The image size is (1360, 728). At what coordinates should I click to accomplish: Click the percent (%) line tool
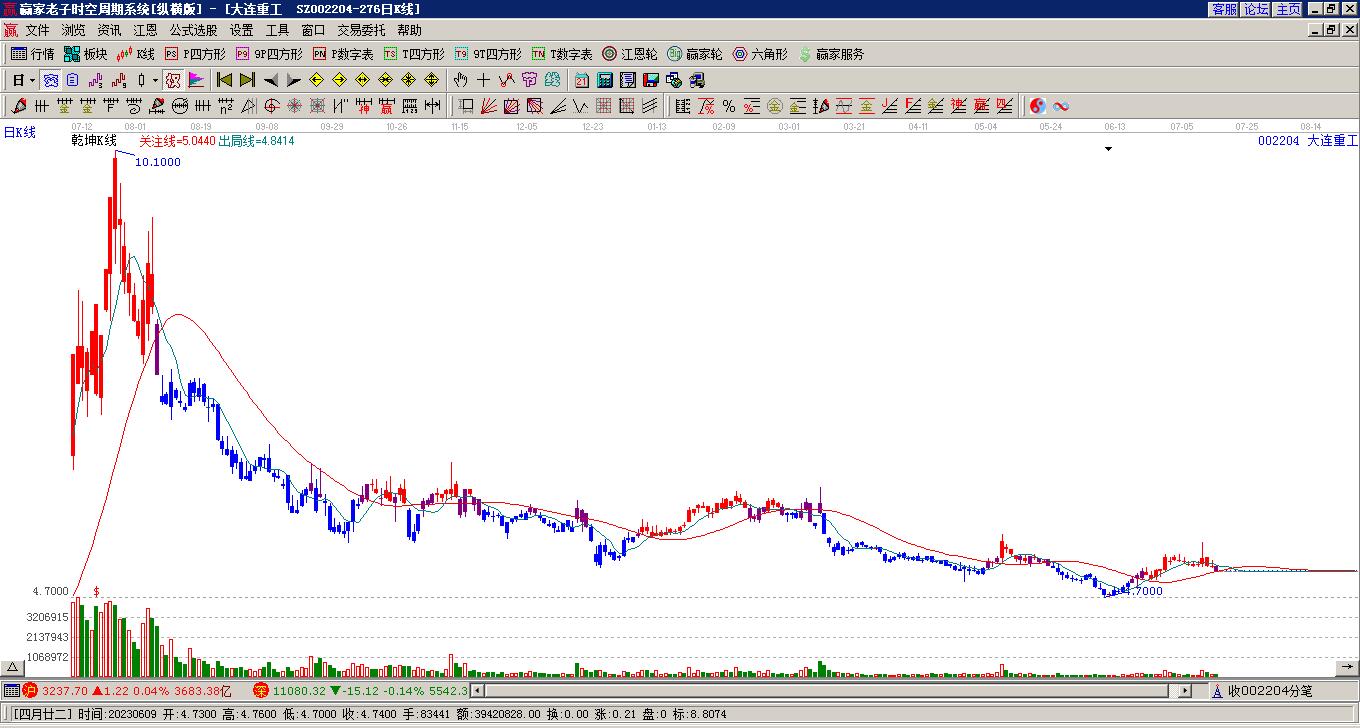click(x=728, y=106)
